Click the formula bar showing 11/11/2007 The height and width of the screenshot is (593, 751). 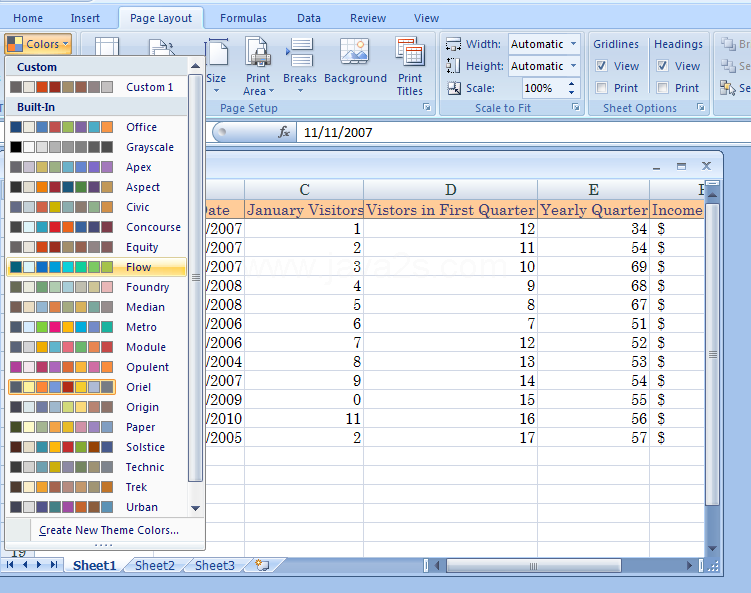[523, 132]
